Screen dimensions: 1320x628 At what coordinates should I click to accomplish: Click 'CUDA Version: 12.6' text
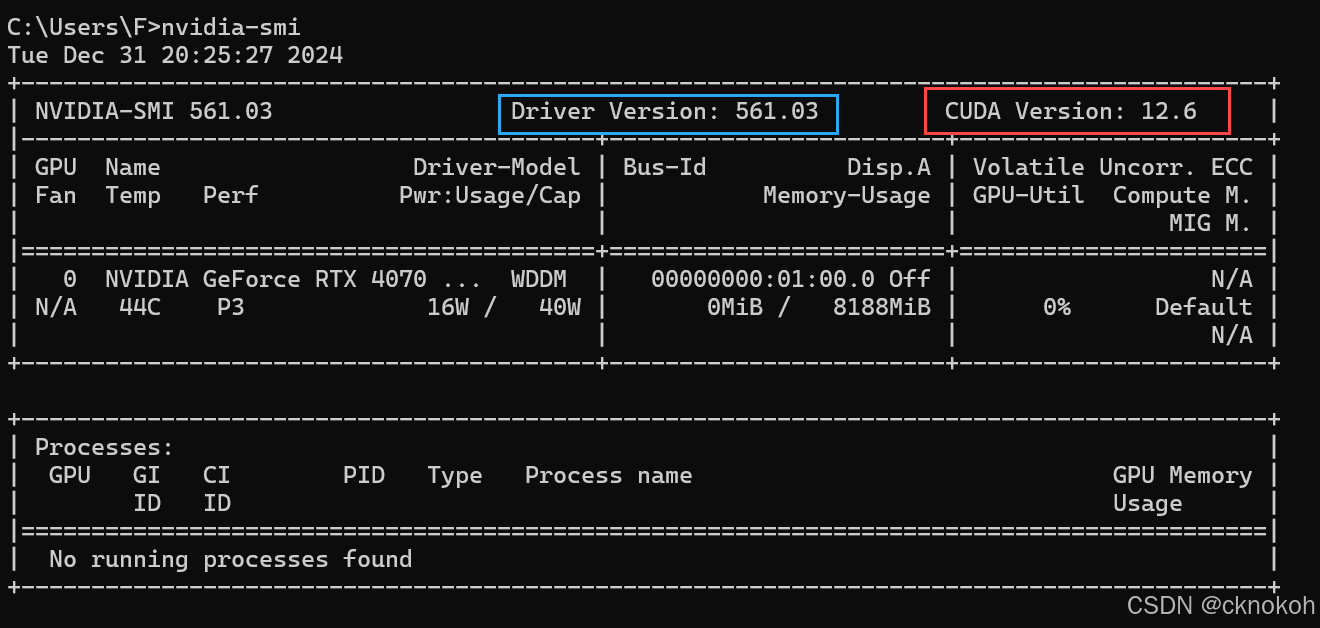click(x=1071, y=111)
